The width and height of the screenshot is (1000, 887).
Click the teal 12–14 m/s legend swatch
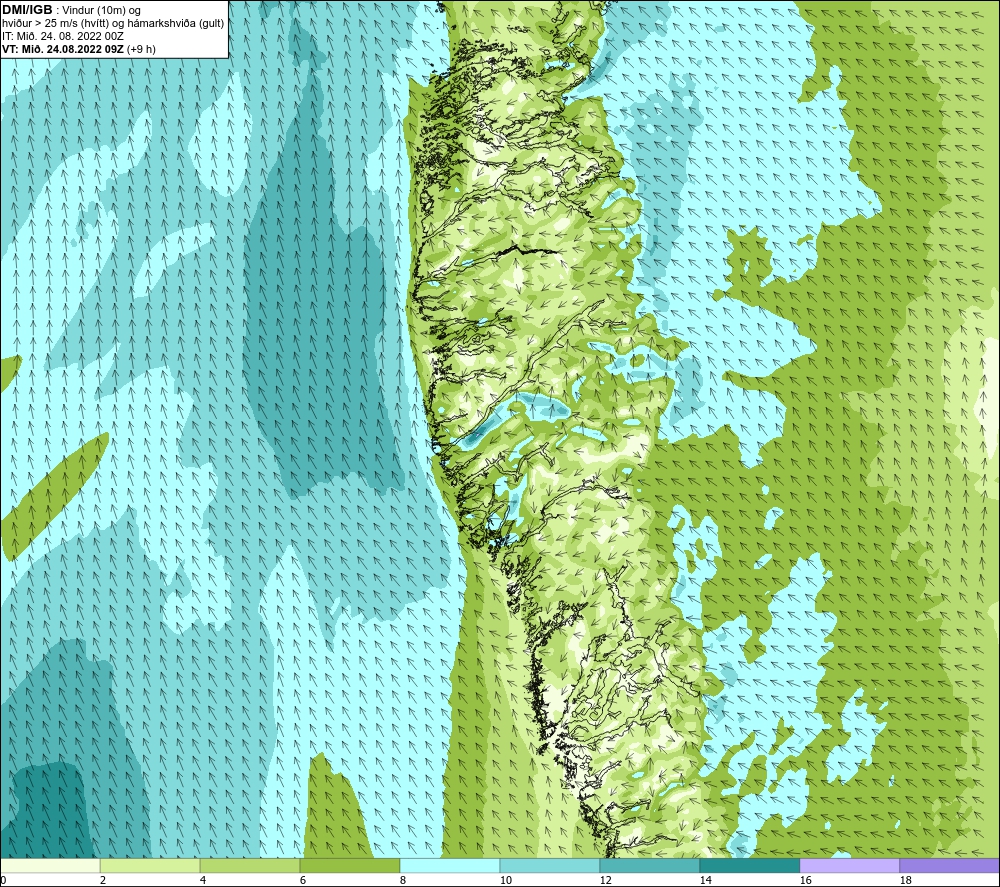pyautogui.click(x=649, y=865)
